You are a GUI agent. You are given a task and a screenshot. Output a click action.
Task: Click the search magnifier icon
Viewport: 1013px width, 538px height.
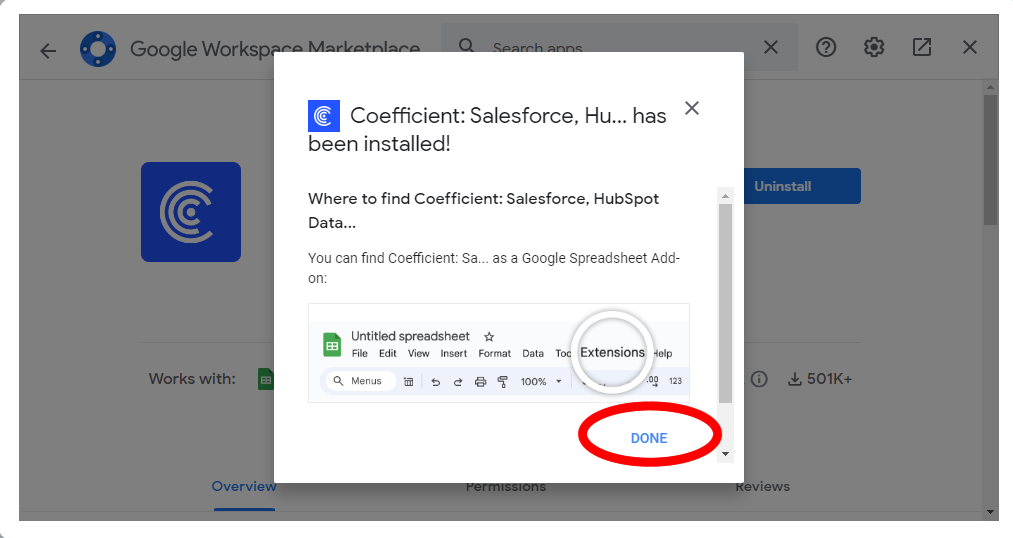point(466,46)
